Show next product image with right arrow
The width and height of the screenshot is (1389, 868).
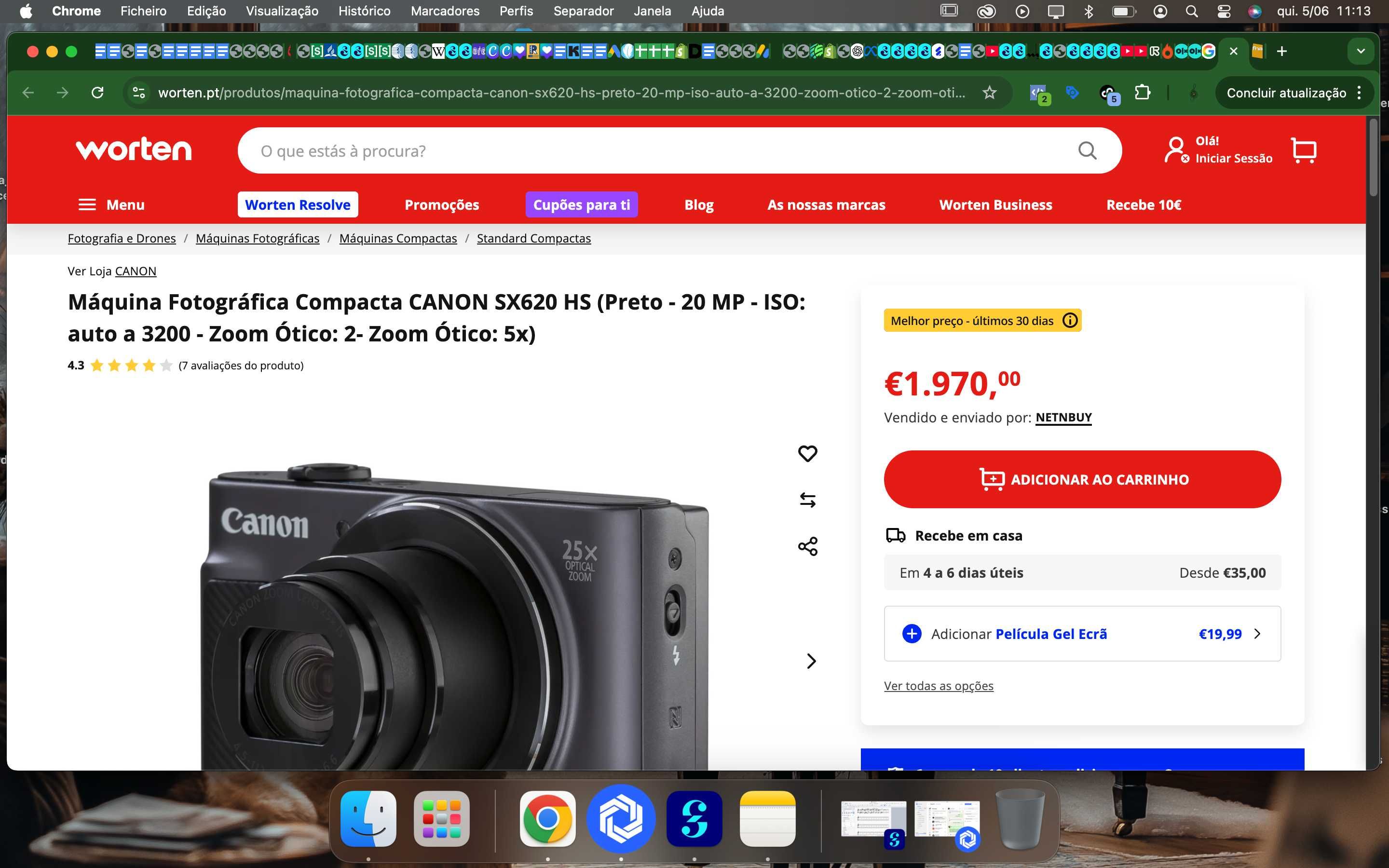811,661
